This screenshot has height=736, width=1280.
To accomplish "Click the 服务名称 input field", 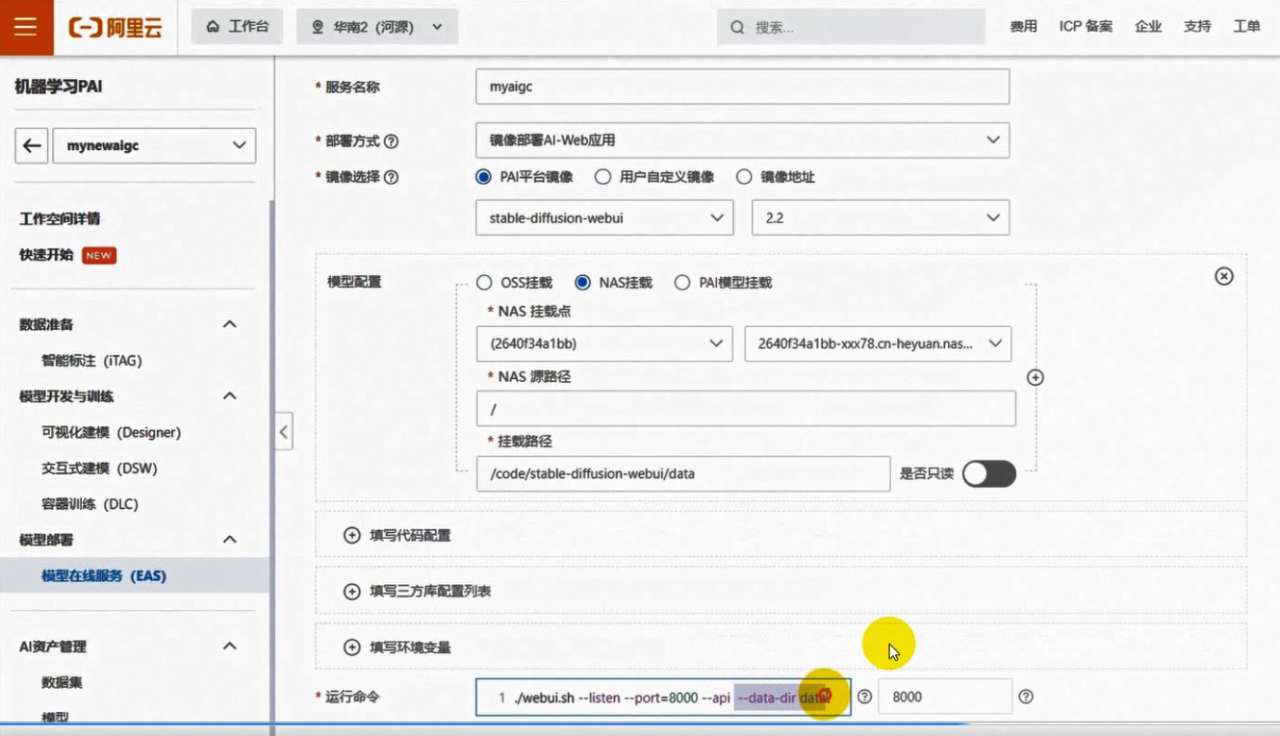I will [x=742, y=87].
